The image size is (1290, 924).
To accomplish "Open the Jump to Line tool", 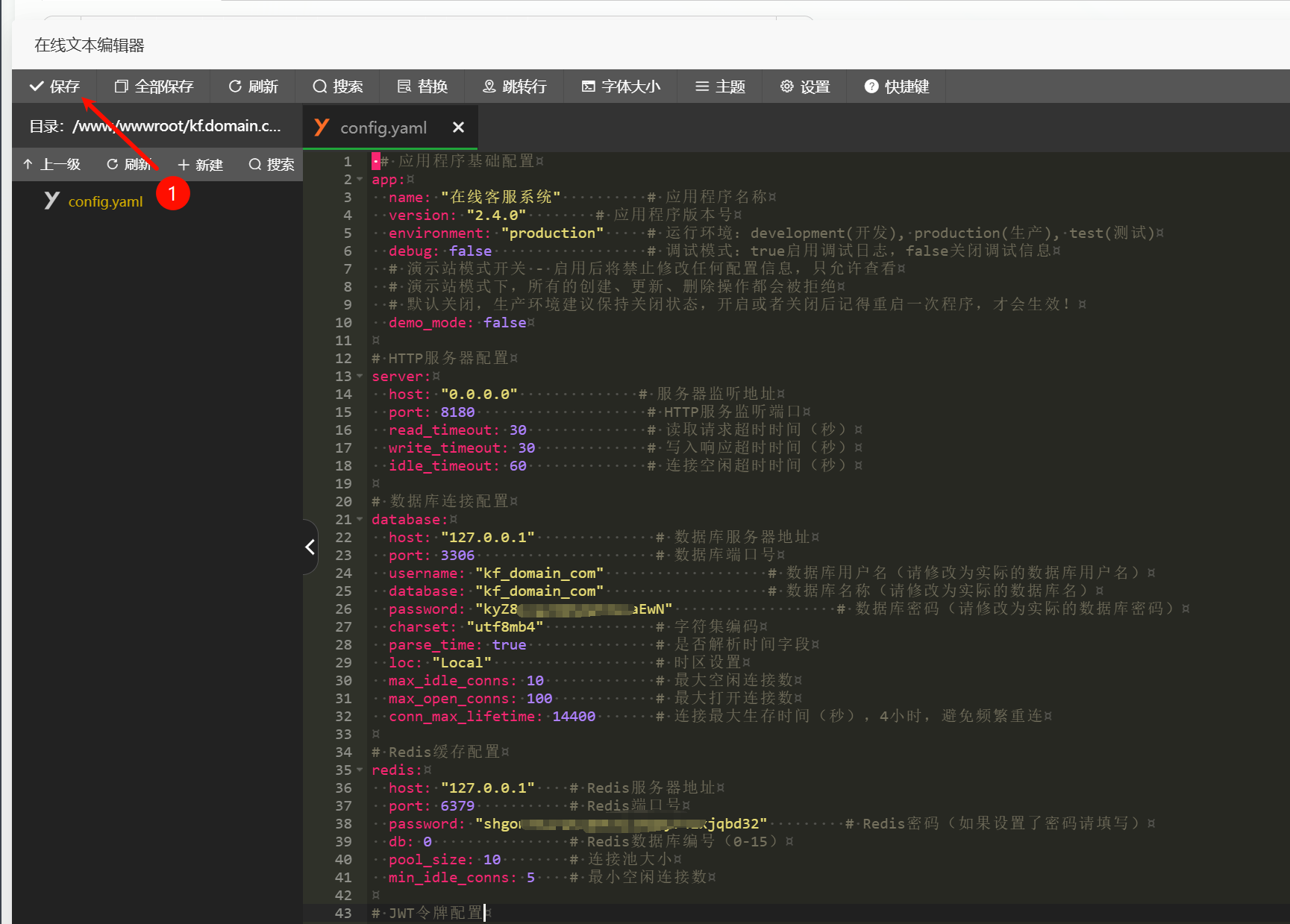I will tap(514, 87).
